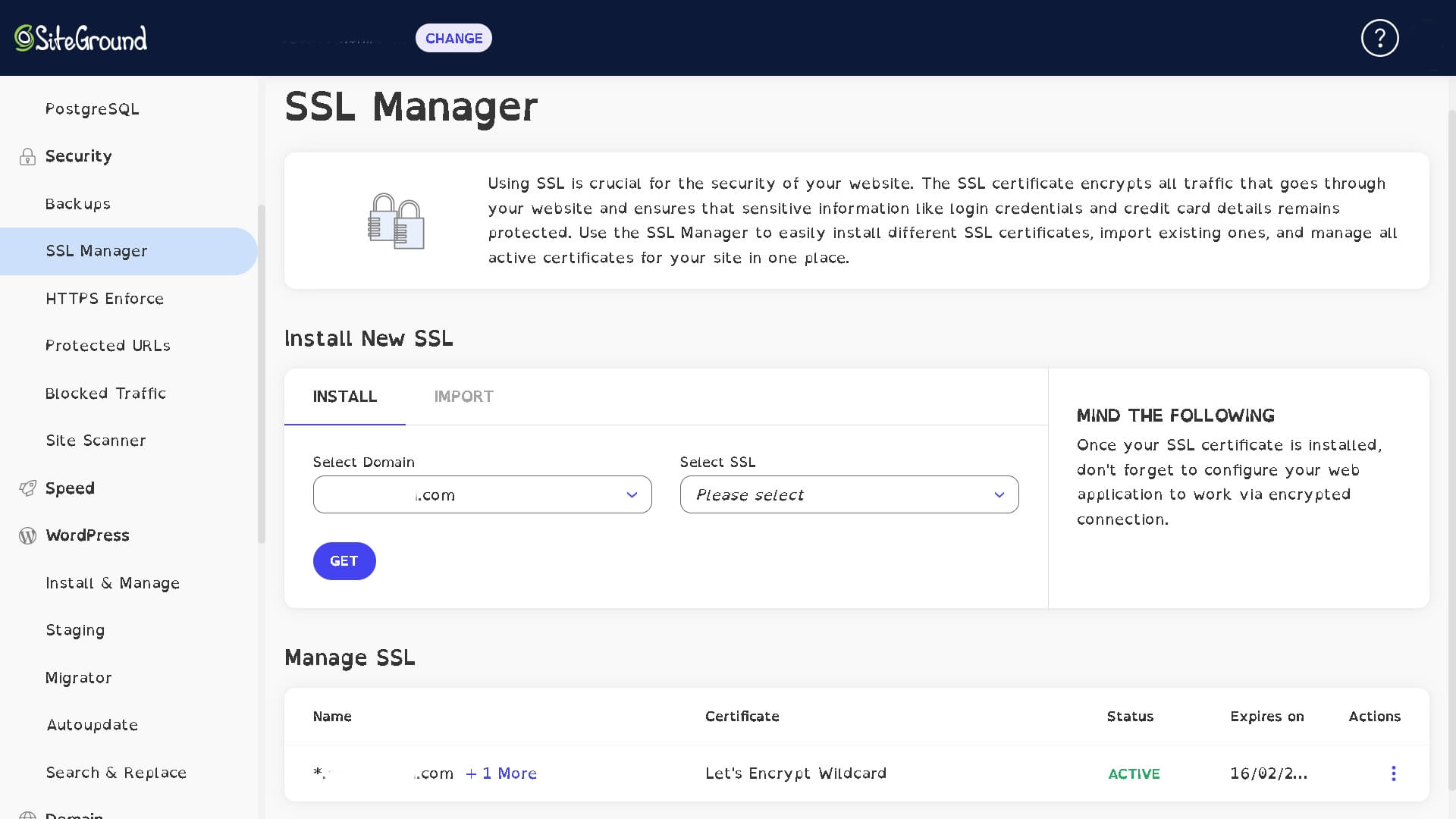1456x819 pixels.
Task: Click the Install New SSL heading
Action: click(369, 338)
